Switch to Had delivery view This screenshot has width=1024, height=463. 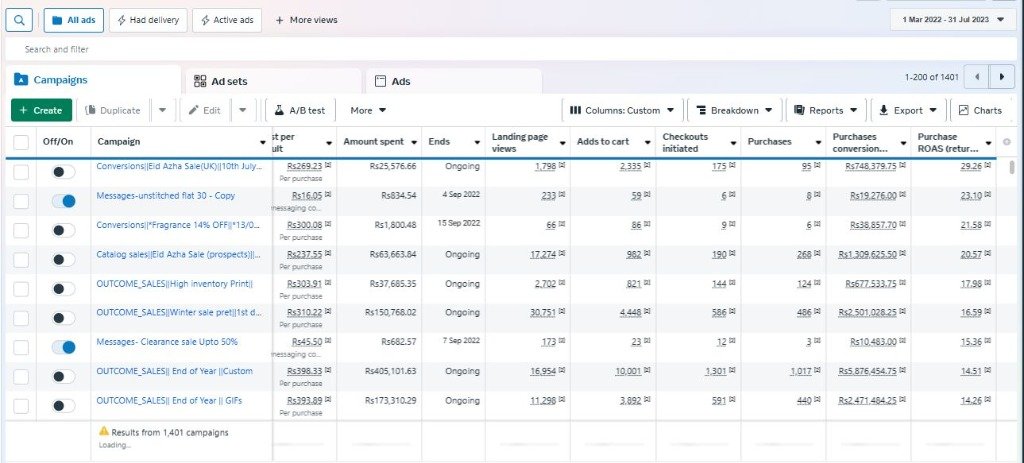(x=148, y=20)
